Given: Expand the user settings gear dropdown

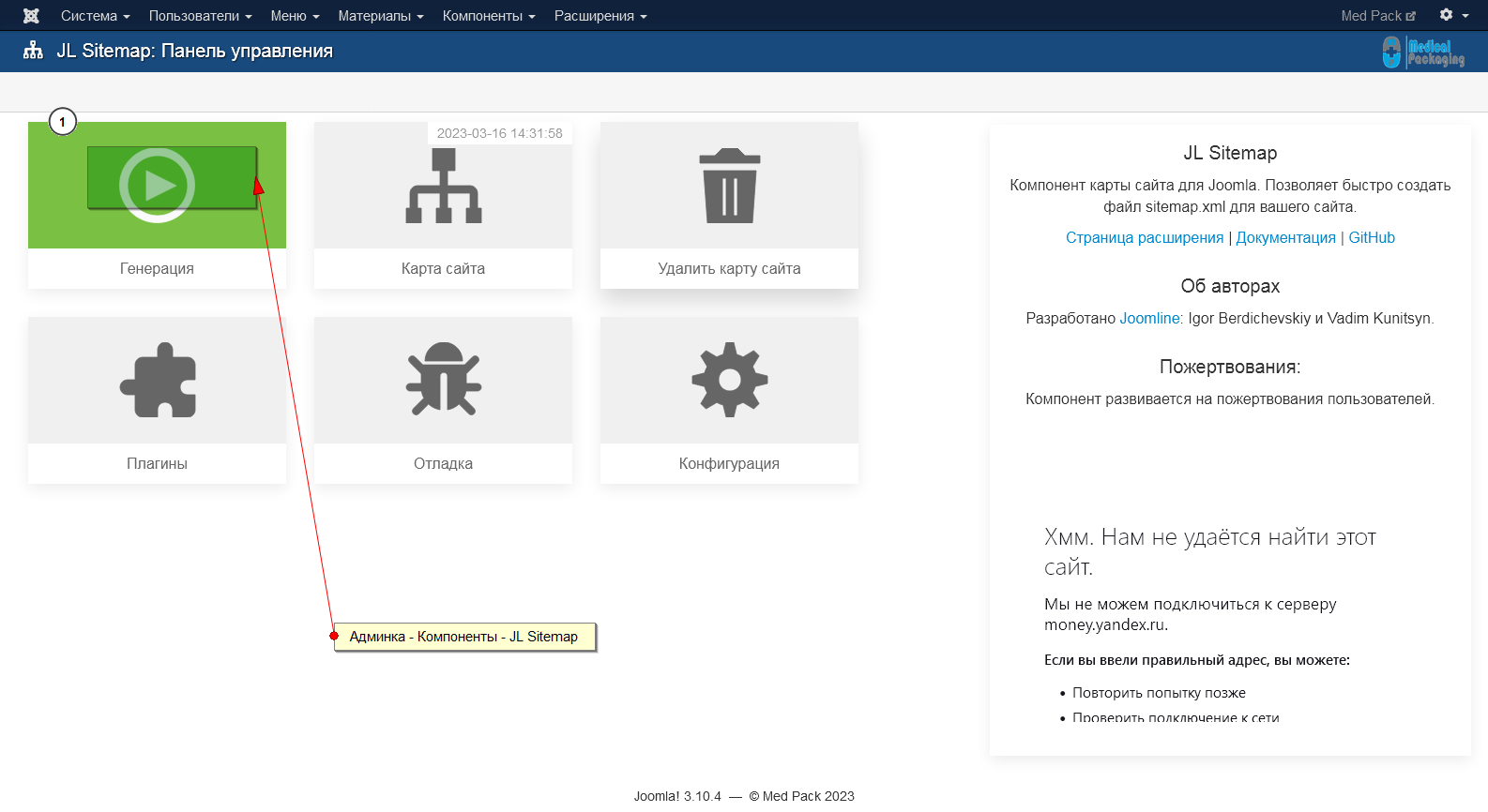Looking at the screenshot, I should tap(1452, 16).
